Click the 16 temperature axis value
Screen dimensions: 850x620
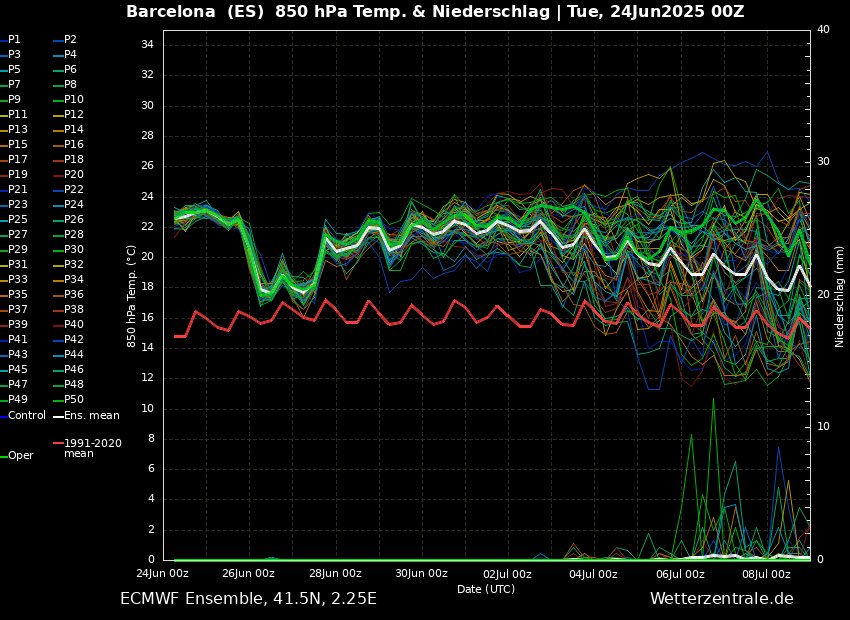[147, 318]
